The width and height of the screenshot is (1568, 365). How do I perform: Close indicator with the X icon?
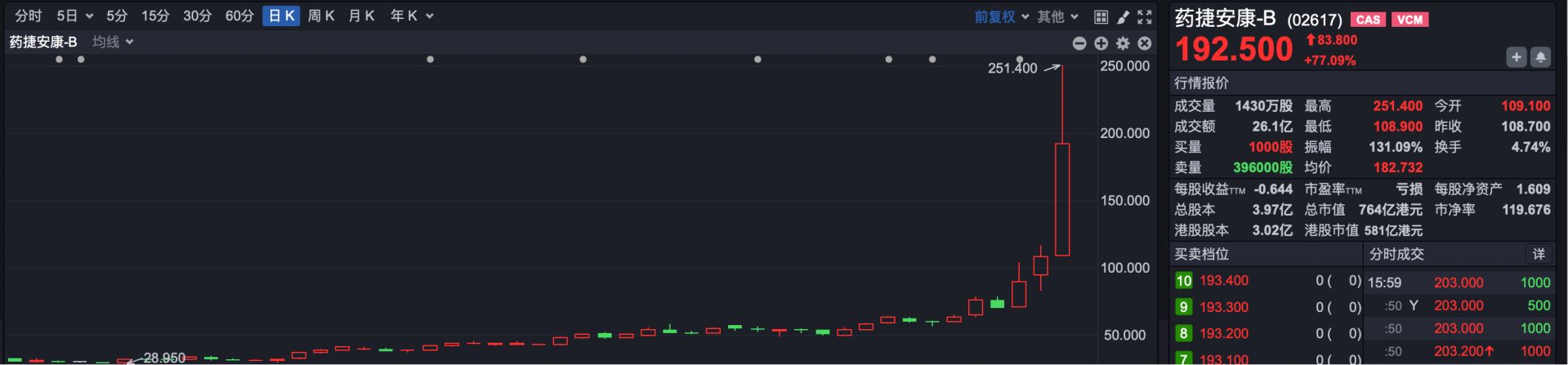coord(1145,43)
